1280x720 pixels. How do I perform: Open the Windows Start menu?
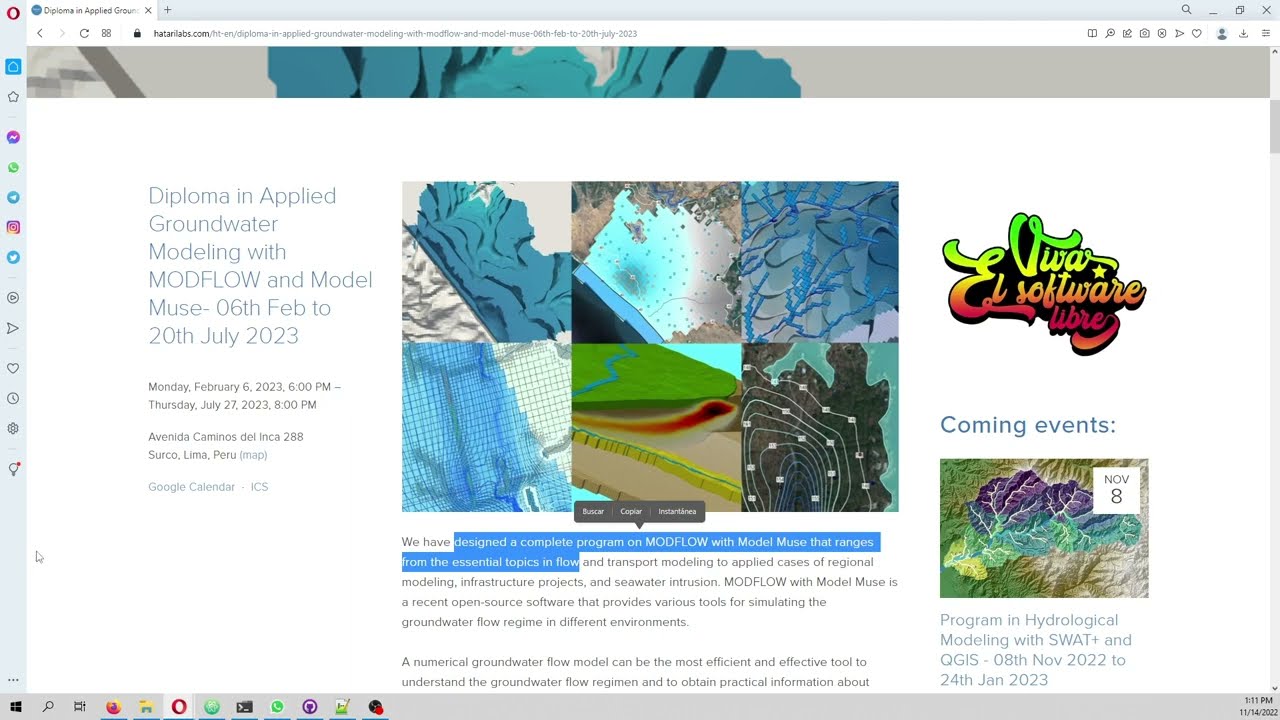pyautogui.click(x=16, y=707)
